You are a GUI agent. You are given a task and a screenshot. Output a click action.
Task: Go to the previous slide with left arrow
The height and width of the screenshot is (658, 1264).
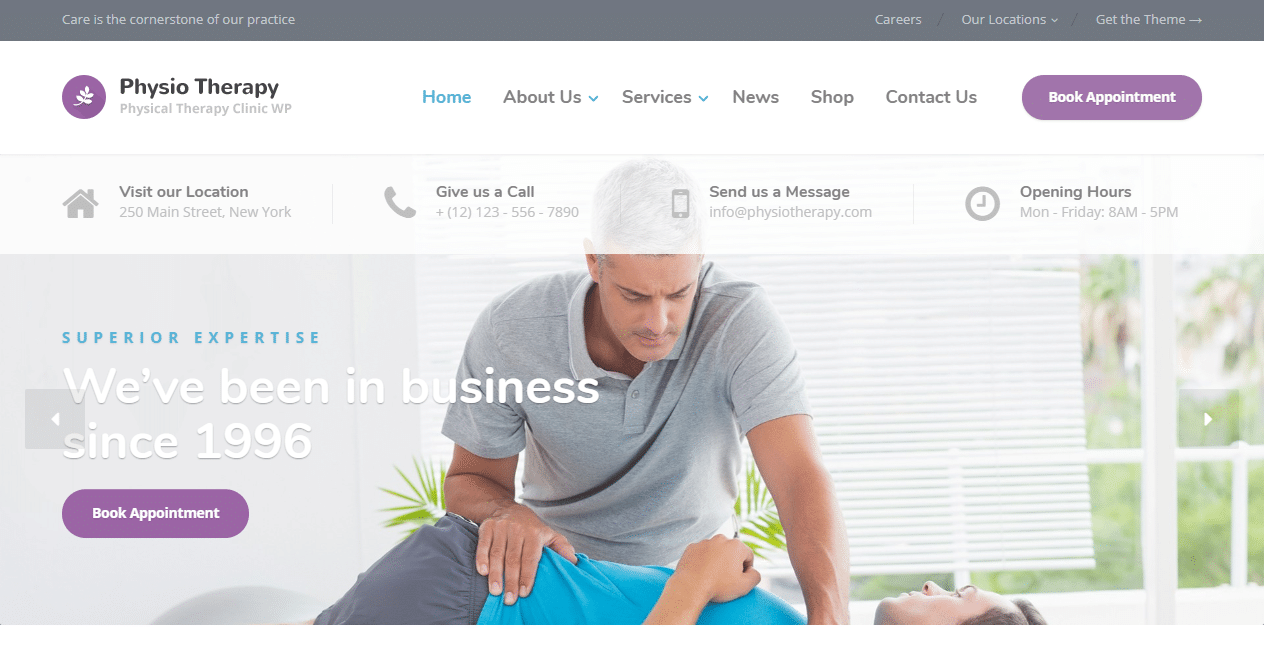click(55, 419)
